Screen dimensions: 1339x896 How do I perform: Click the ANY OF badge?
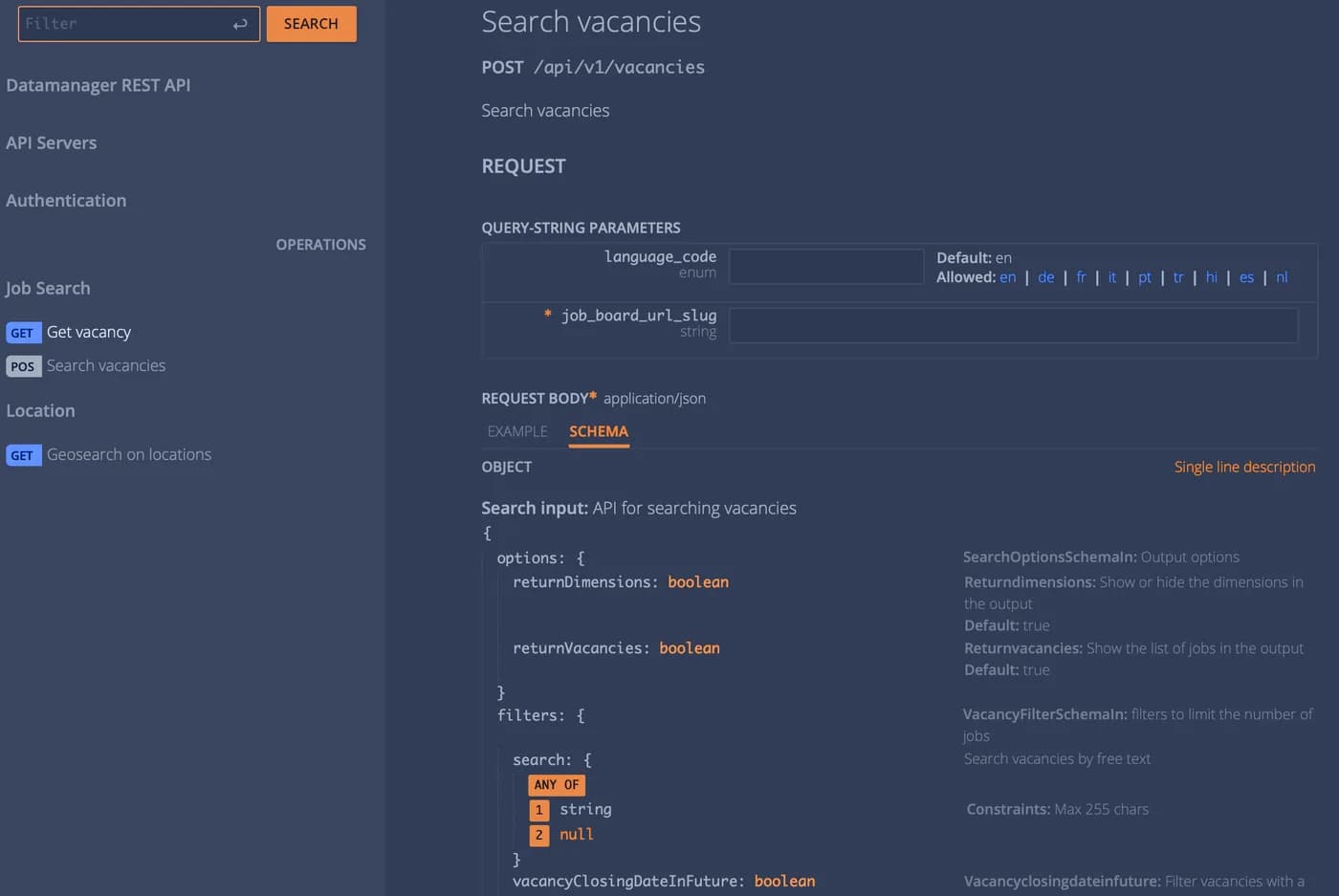(557, 785)
